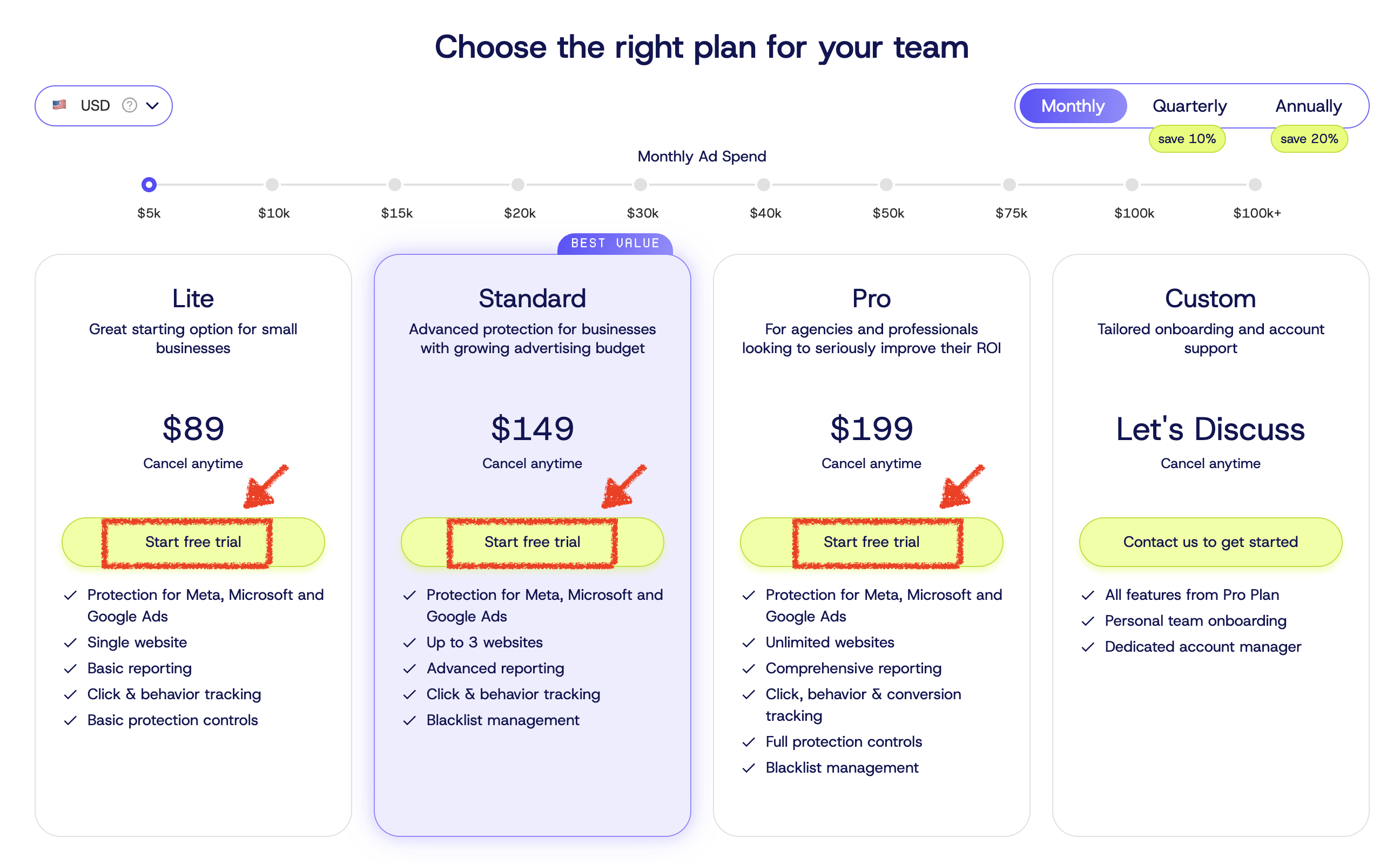Click the Best Value badge

pyautogui.click(x=615, y=243)
